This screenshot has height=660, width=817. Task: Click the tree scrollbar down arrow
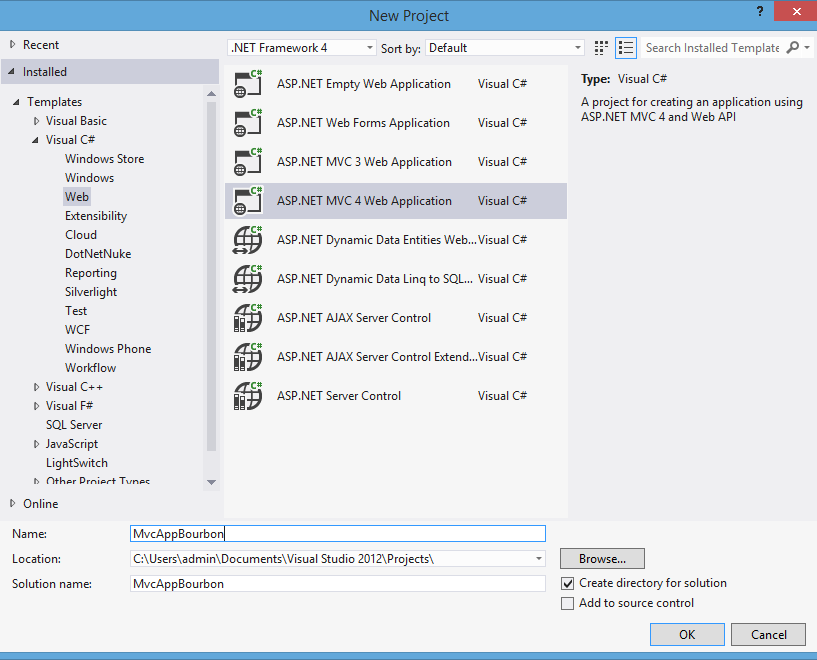point(211,482)
